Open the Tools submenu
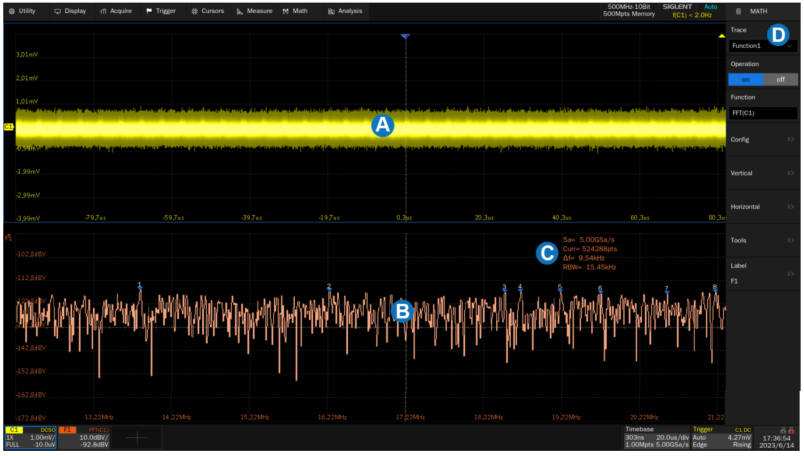 click(x=762, y=240)
